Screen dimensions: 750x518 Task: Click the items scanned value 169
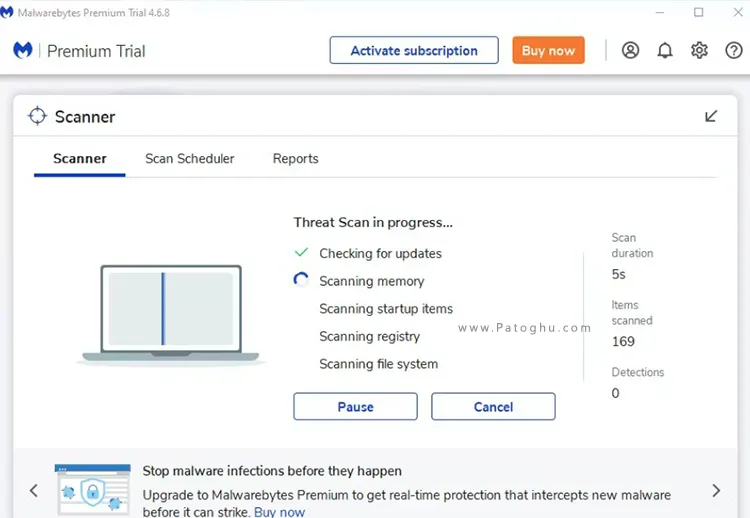coord(623,341)
